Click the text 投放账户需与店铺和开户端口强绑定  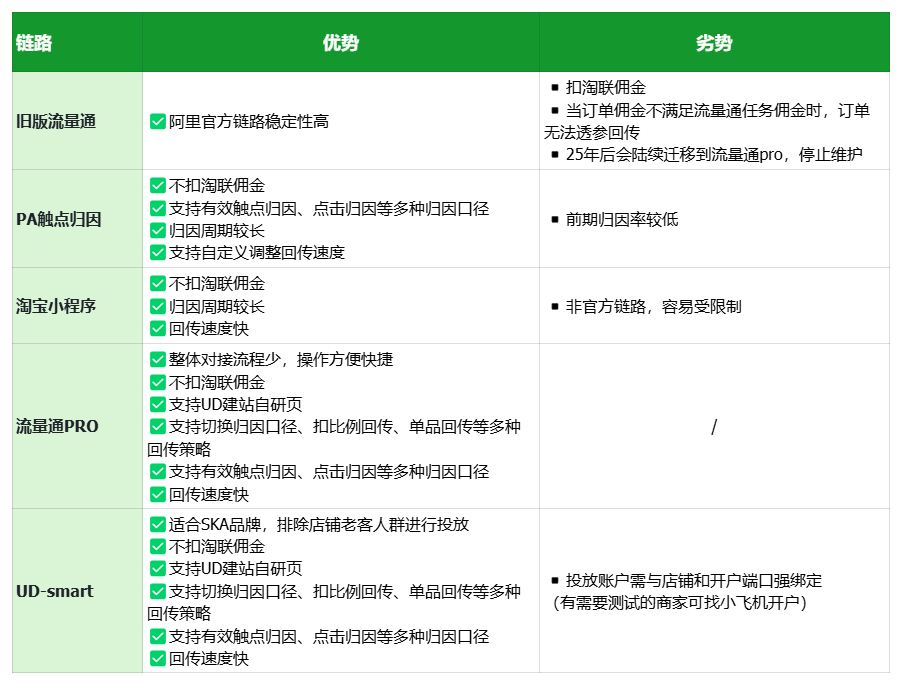point(694,580)
